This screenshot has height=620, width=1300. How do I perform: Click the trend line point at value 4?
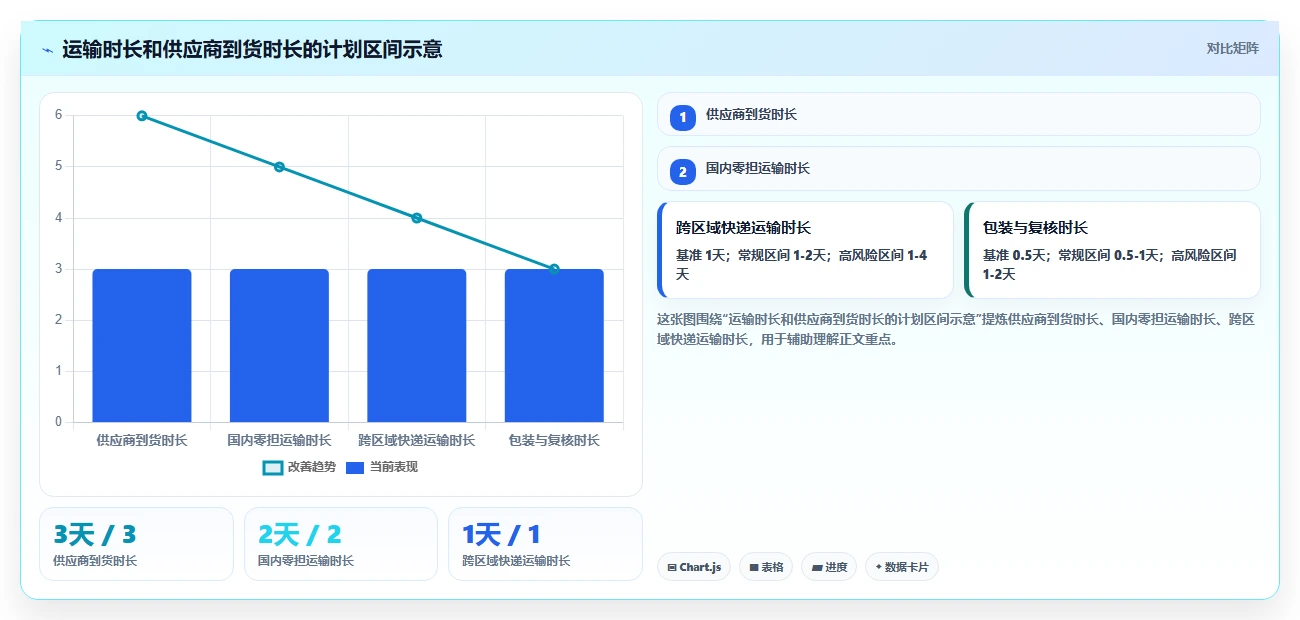point(417,218)
